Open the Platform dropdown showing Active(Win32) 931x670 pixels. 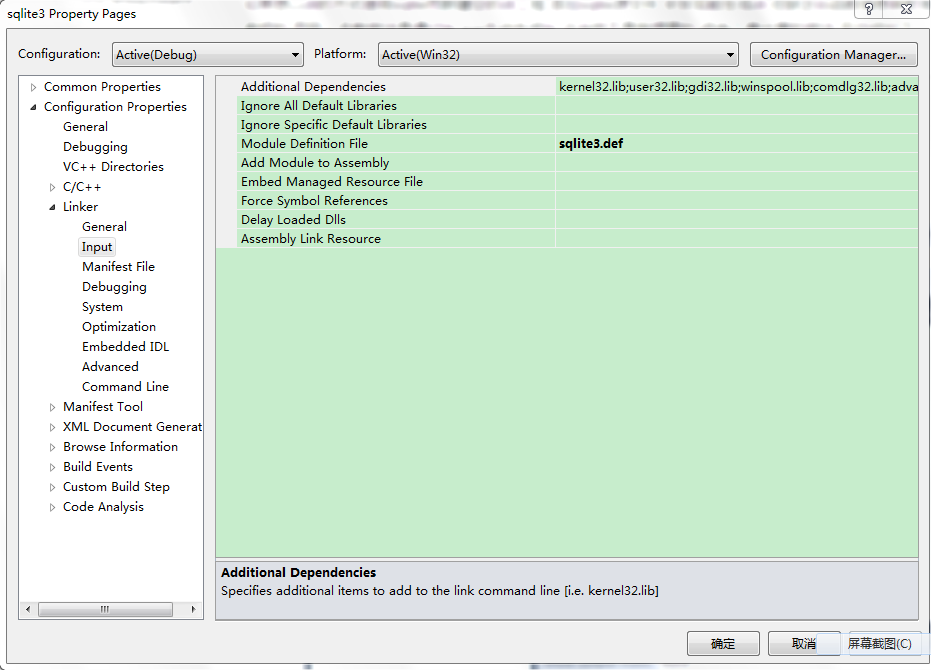tap(558, 55)
